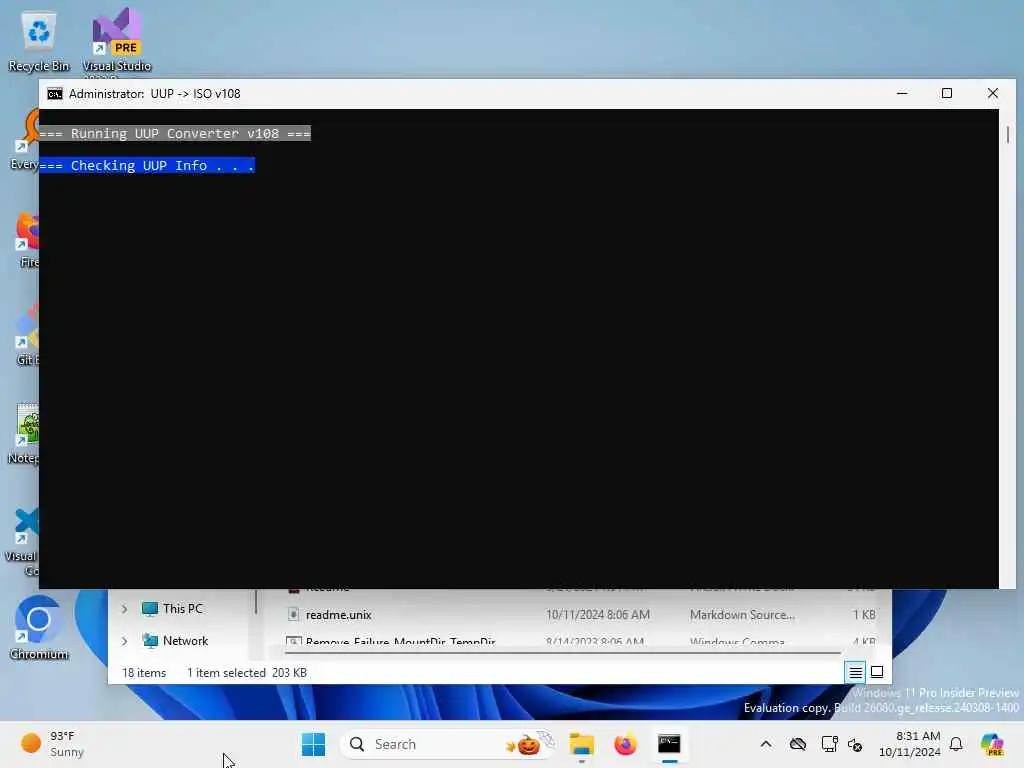Open the Recycle Bin desktop icon
Viewport: 1024px width, 768px height.
tap(39, 42)
